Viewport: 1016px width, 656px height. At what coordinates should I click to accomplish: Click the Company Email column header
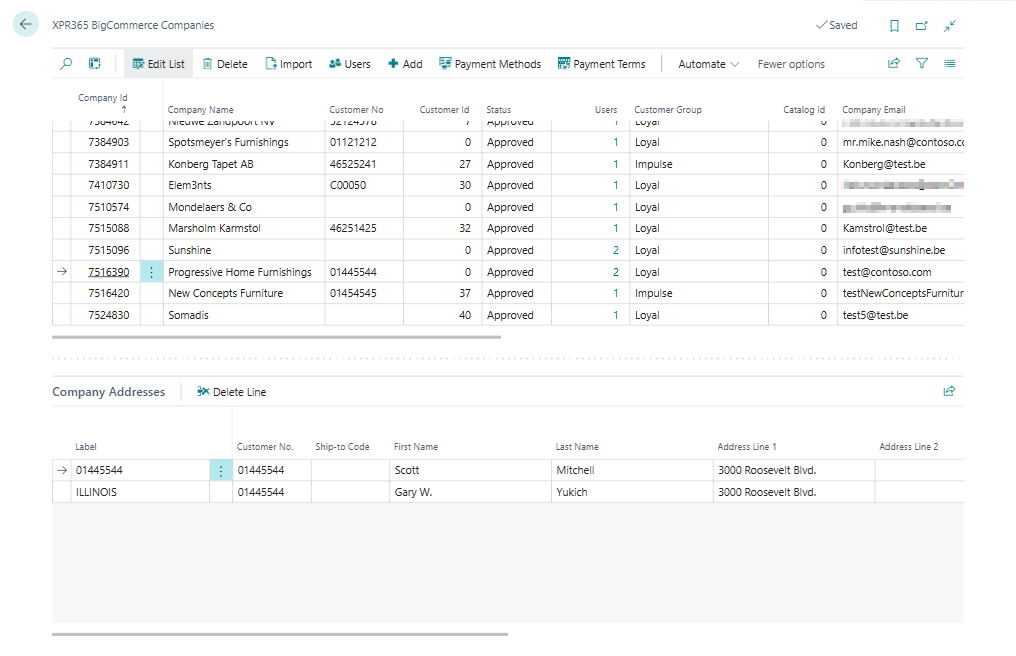pyautogui.click(x=873, y=110)
